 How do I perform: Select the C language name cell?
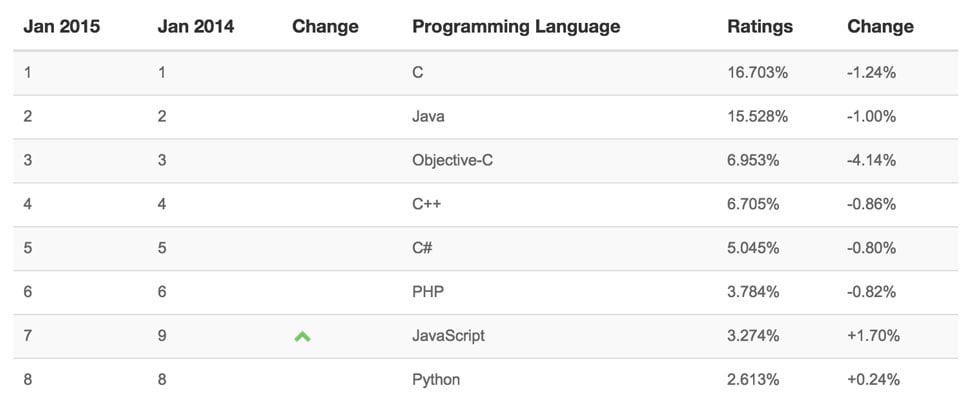pos(418,72)
